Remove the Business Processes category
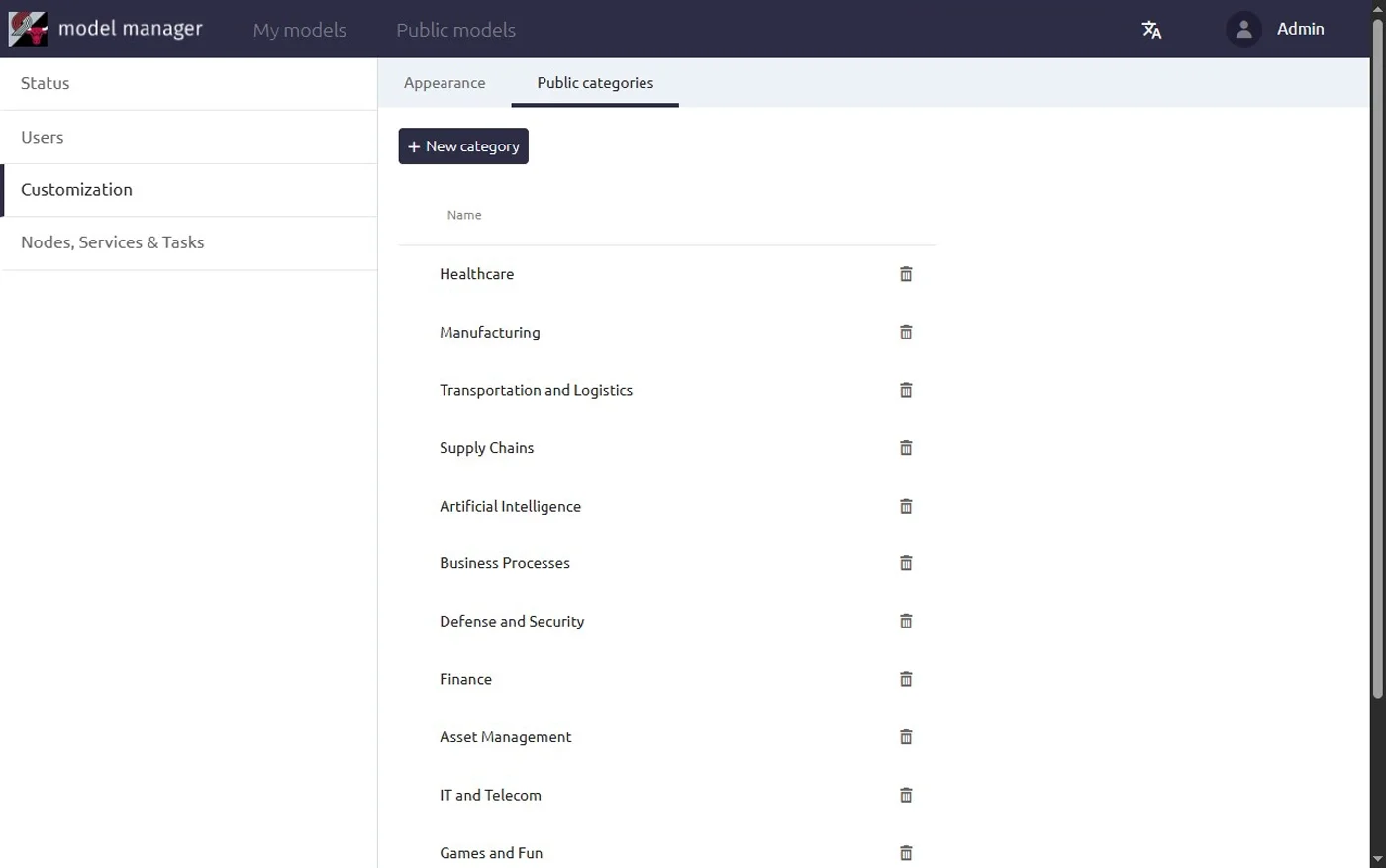The height and width of the screenshot is (868, 1386). 905,563
